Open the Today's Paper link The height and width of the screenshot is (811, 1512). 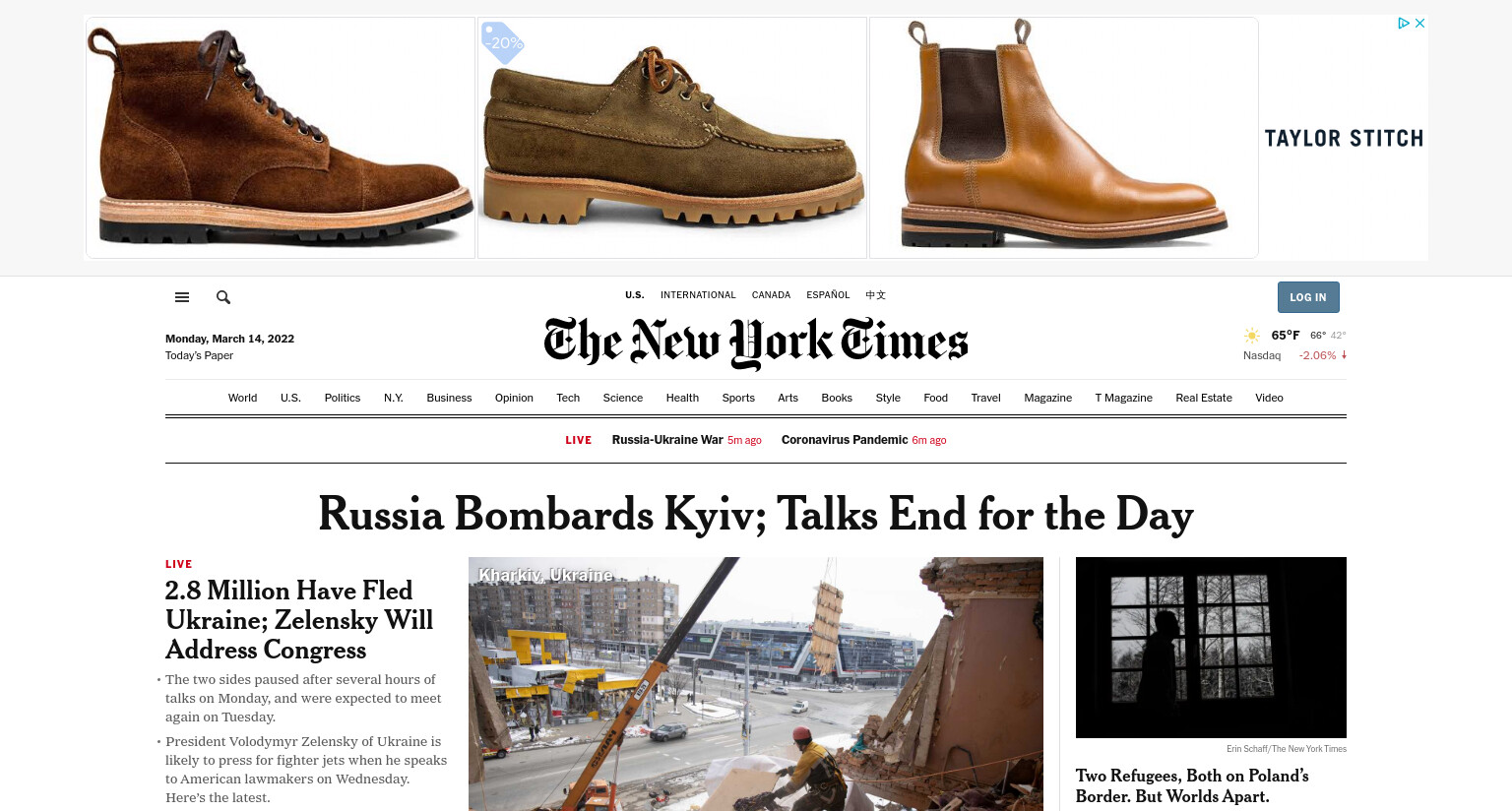pos(199,356)
